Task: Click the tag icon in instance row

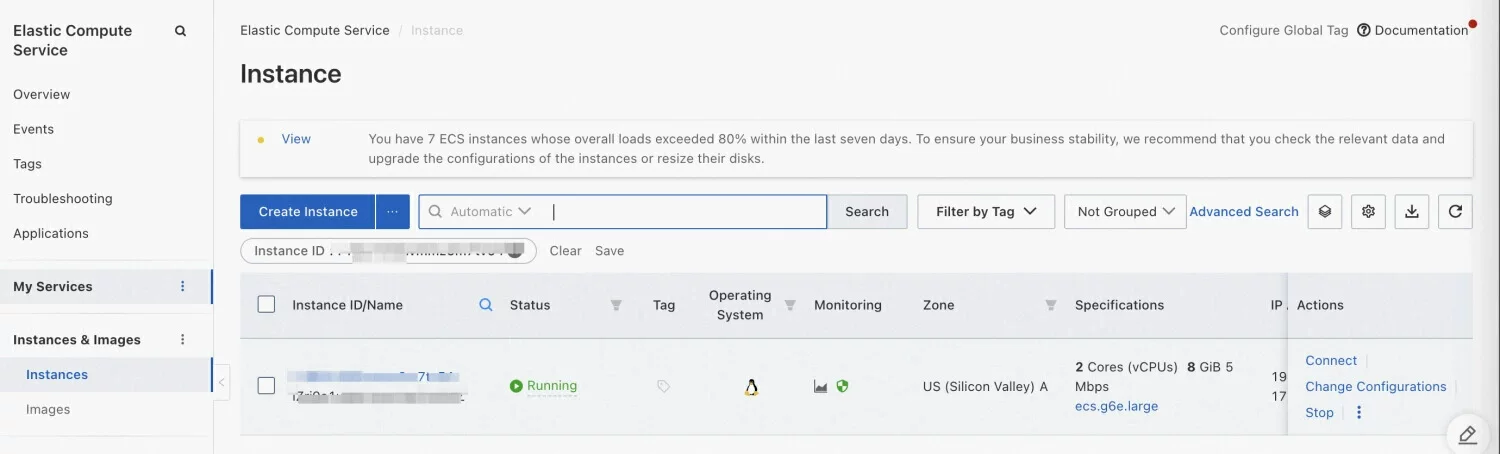Action: click(663, 386)
